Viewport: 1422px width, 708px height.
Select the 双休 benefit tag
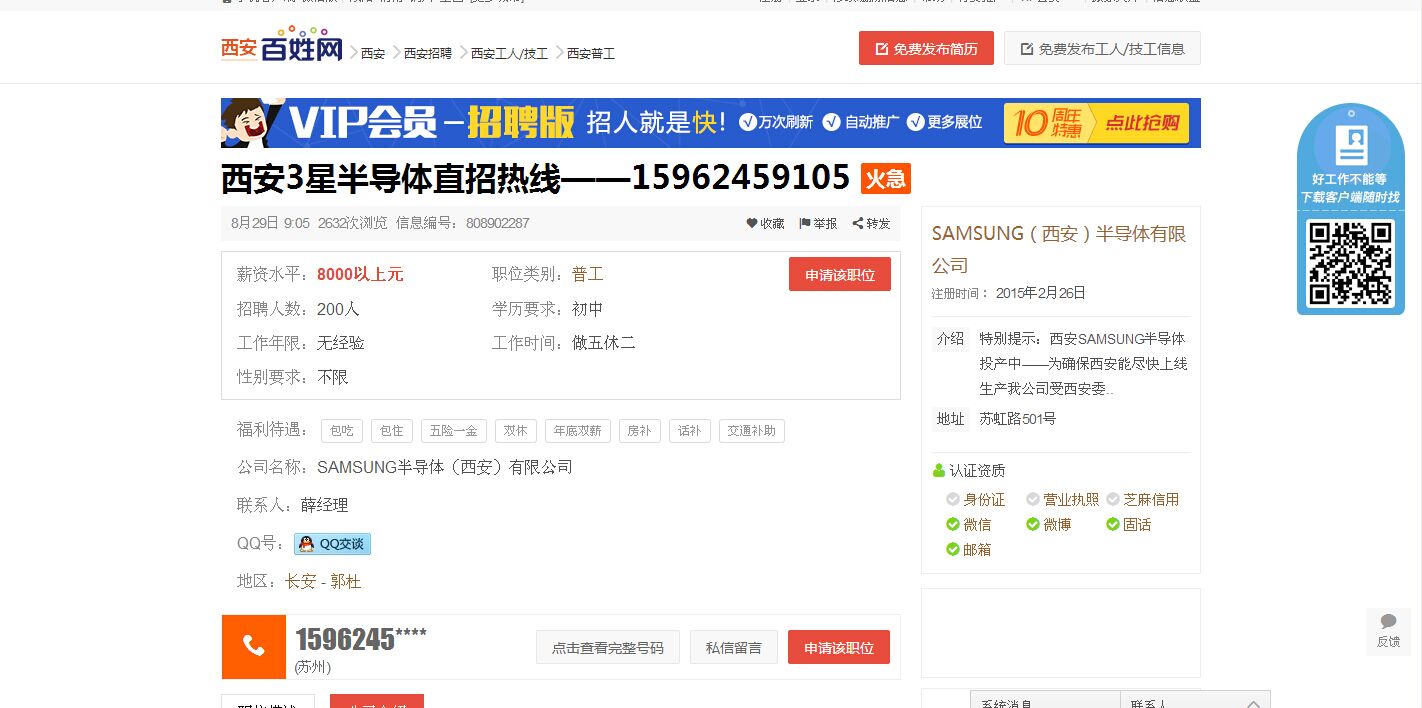click(x=516, y=431)
